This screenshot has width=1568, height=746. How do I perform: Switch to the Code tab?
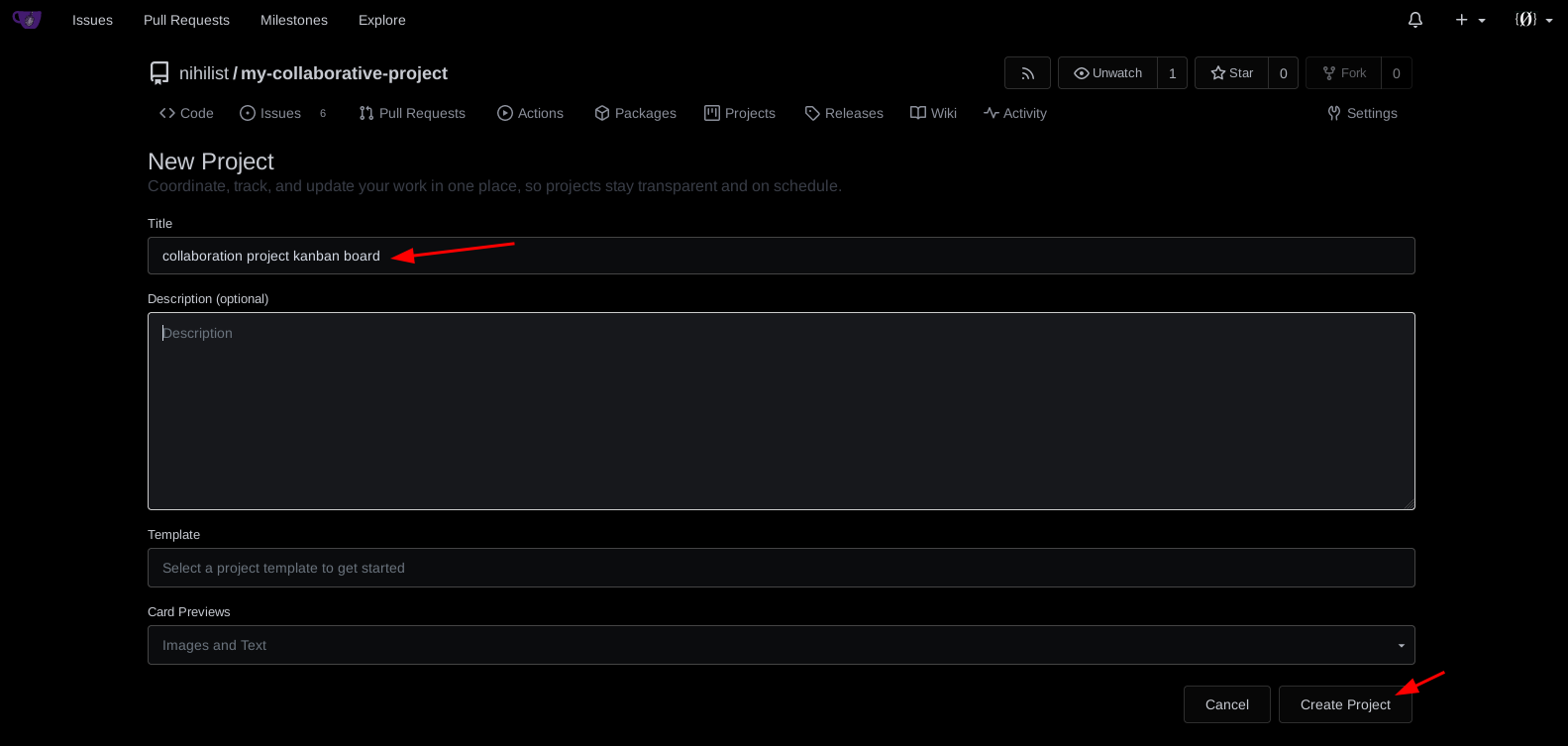(186, 113)
